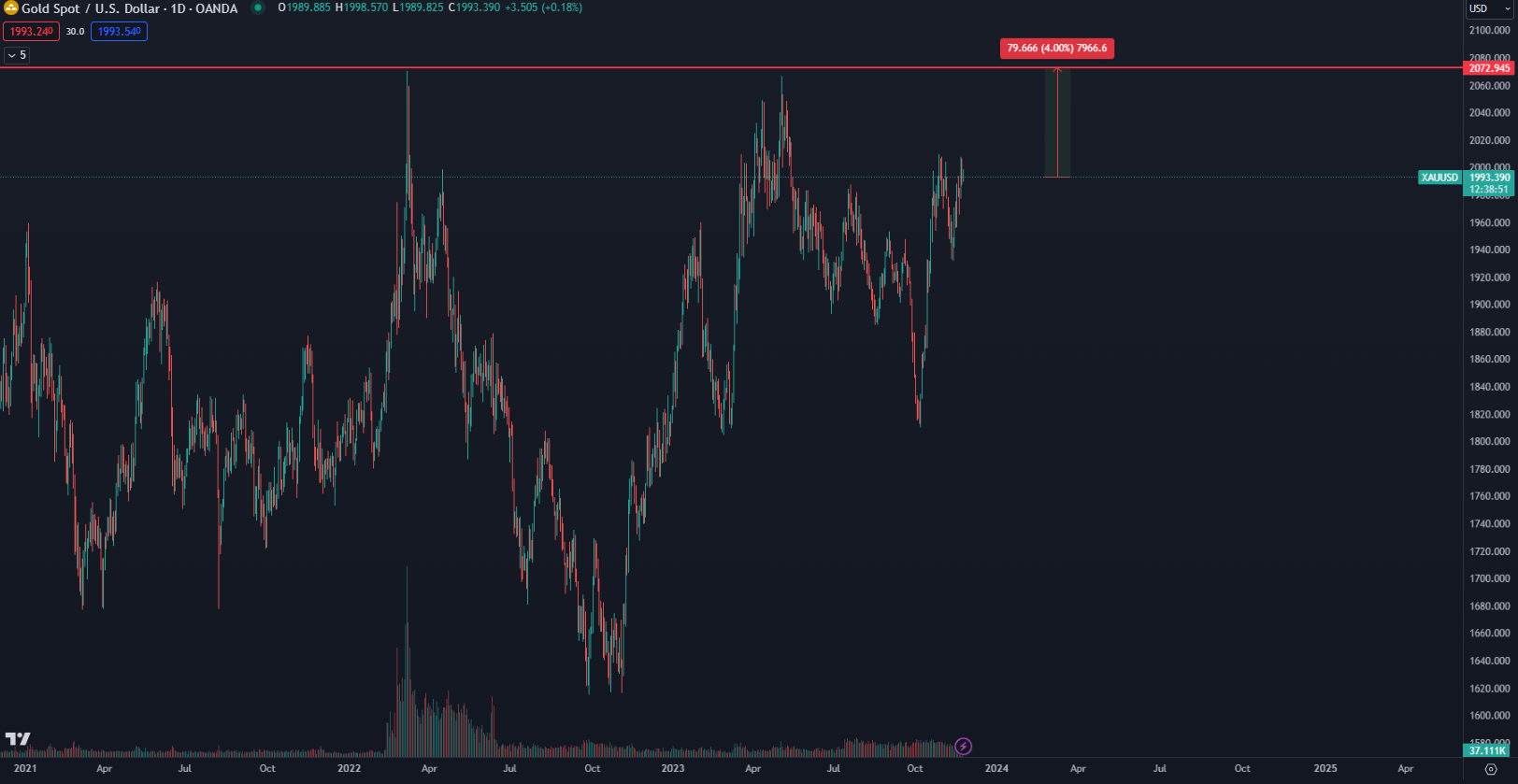Select the red horizontal line at 2072.945
The width and height of the screenshot is (1518, 784).
click(561, 67)
